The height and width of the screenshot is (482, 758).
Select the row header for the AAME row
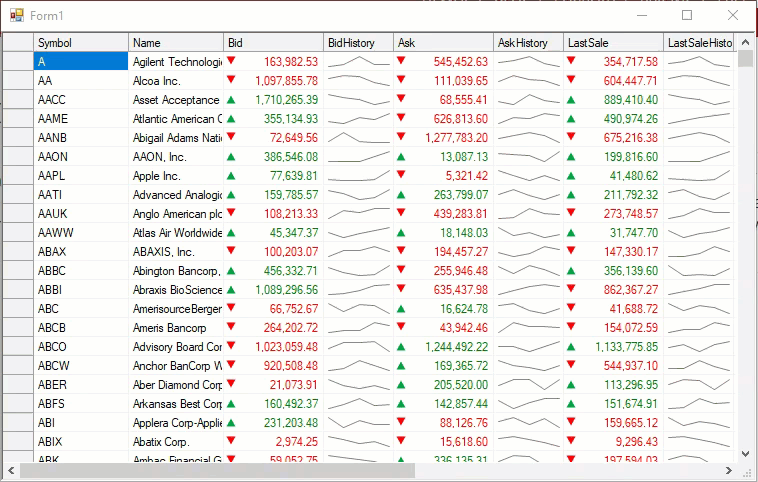coord(18,118)
